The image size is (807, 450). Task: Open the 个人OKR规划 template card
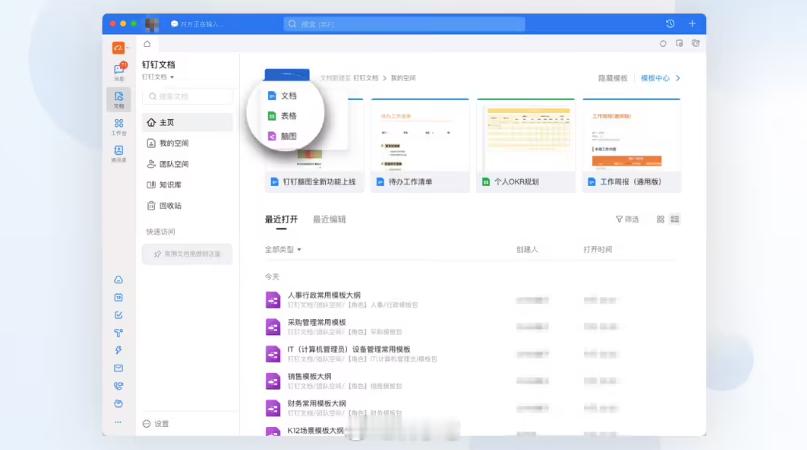(525, 146)
